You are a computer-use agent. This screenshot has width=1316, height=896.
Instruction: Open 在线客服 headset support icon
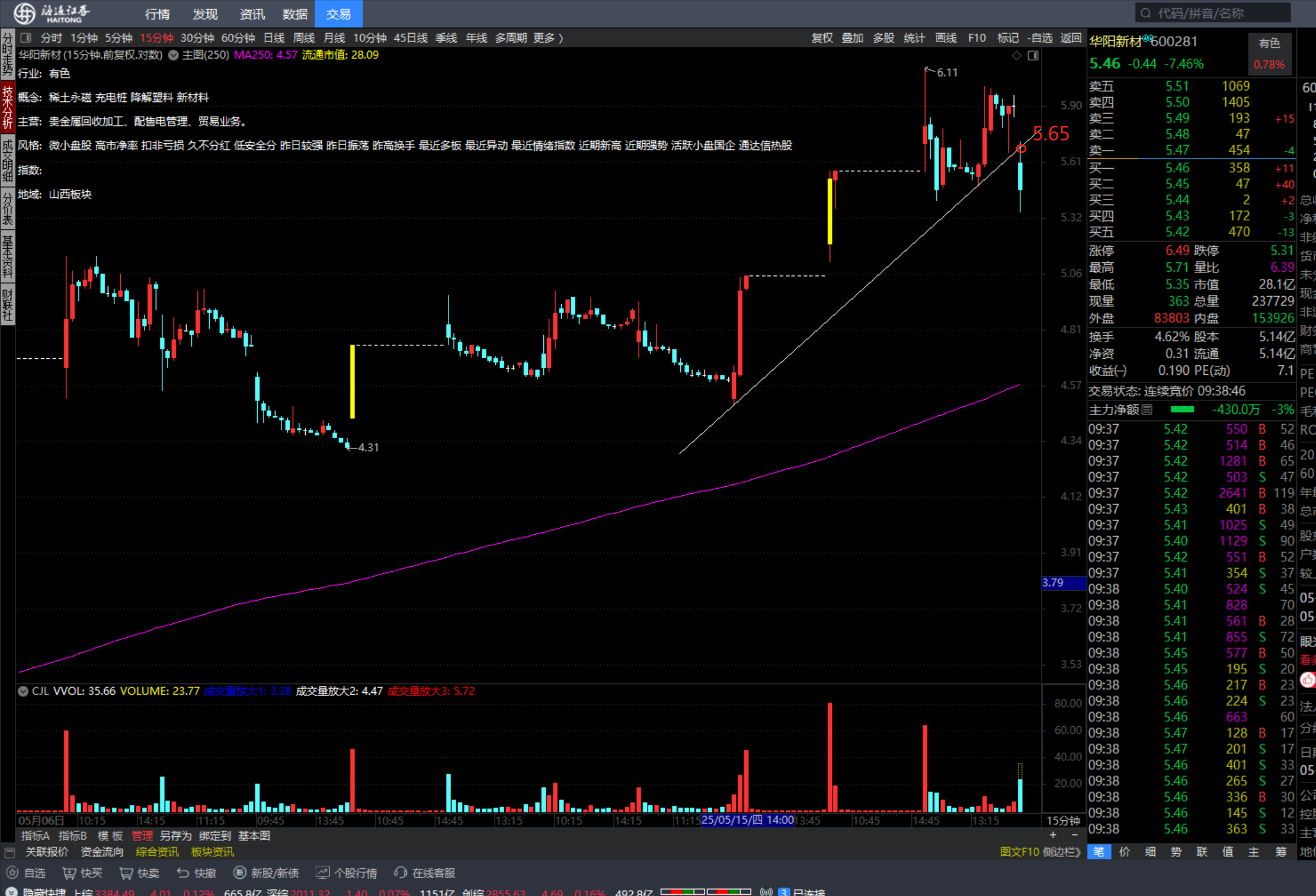click(401, 873)
